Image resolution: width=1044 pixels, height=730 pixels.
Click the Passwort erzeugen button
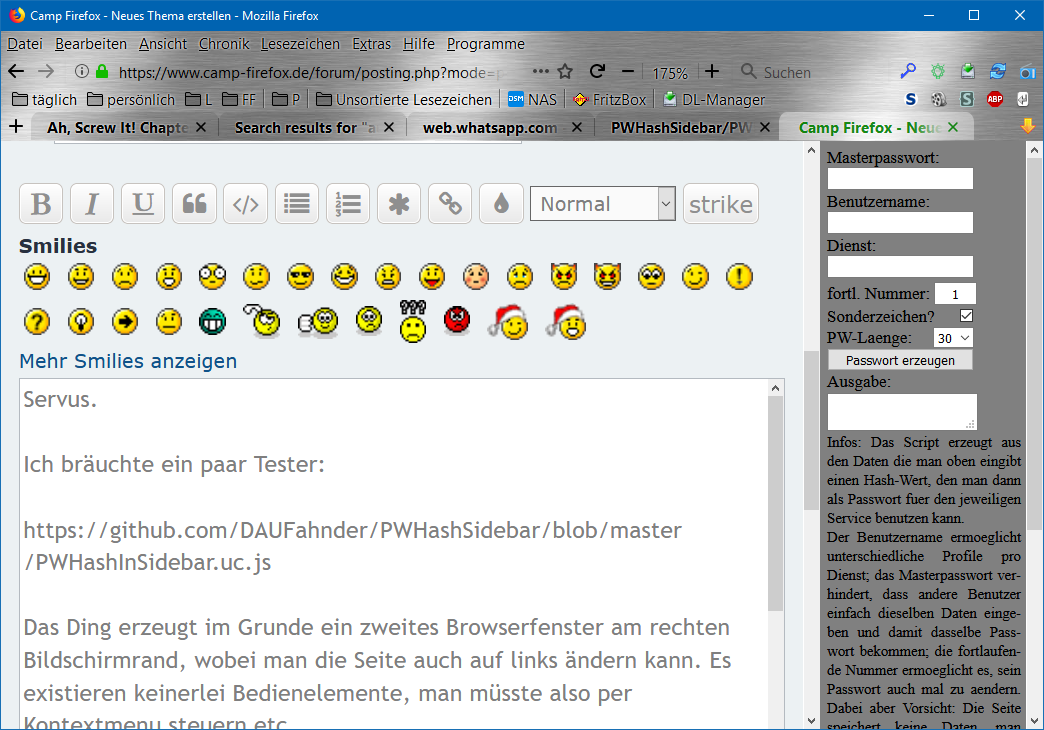coord(900,360)
